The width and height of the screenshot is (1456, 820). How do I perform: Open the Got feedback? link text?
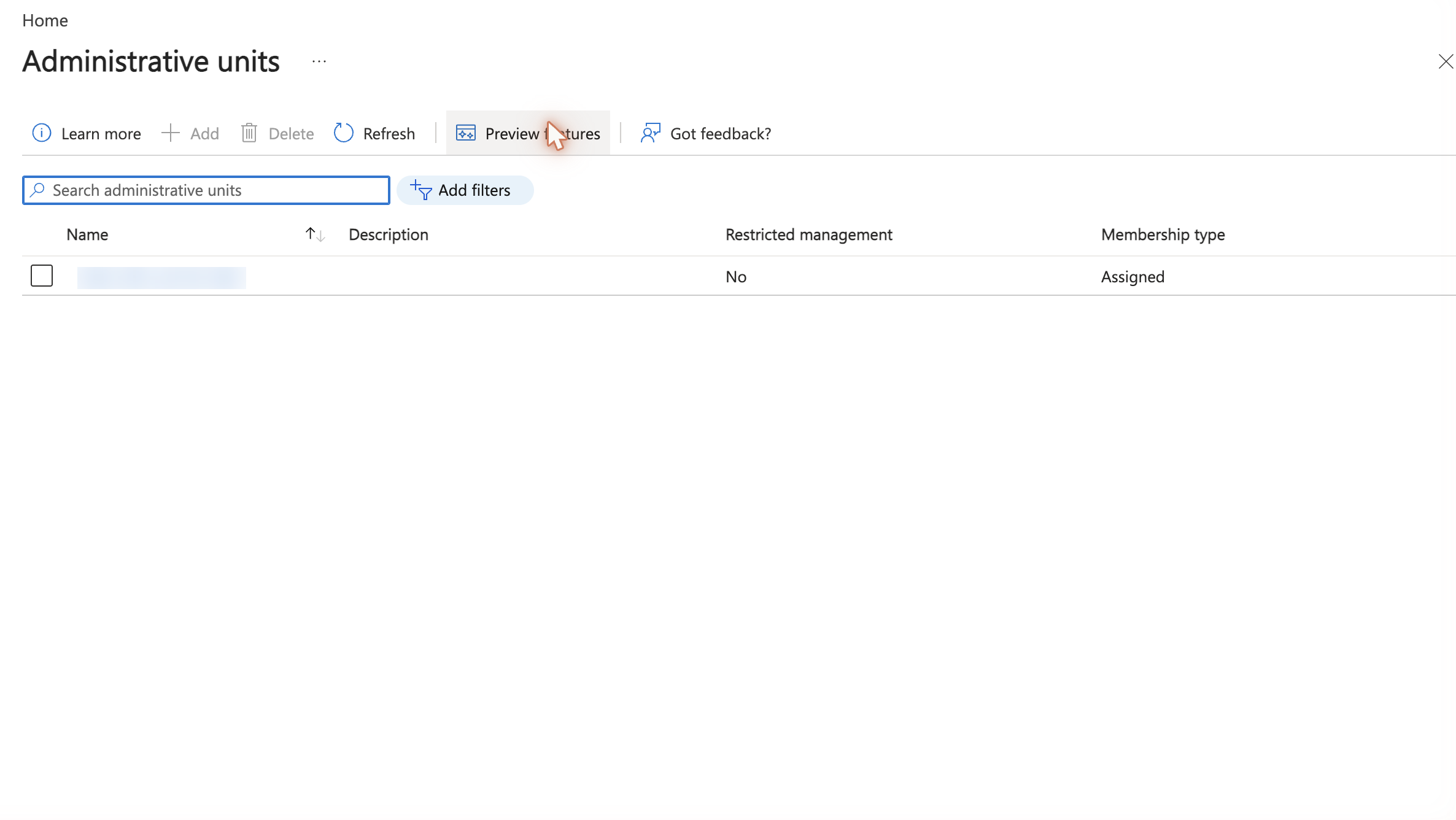(721, 134)
